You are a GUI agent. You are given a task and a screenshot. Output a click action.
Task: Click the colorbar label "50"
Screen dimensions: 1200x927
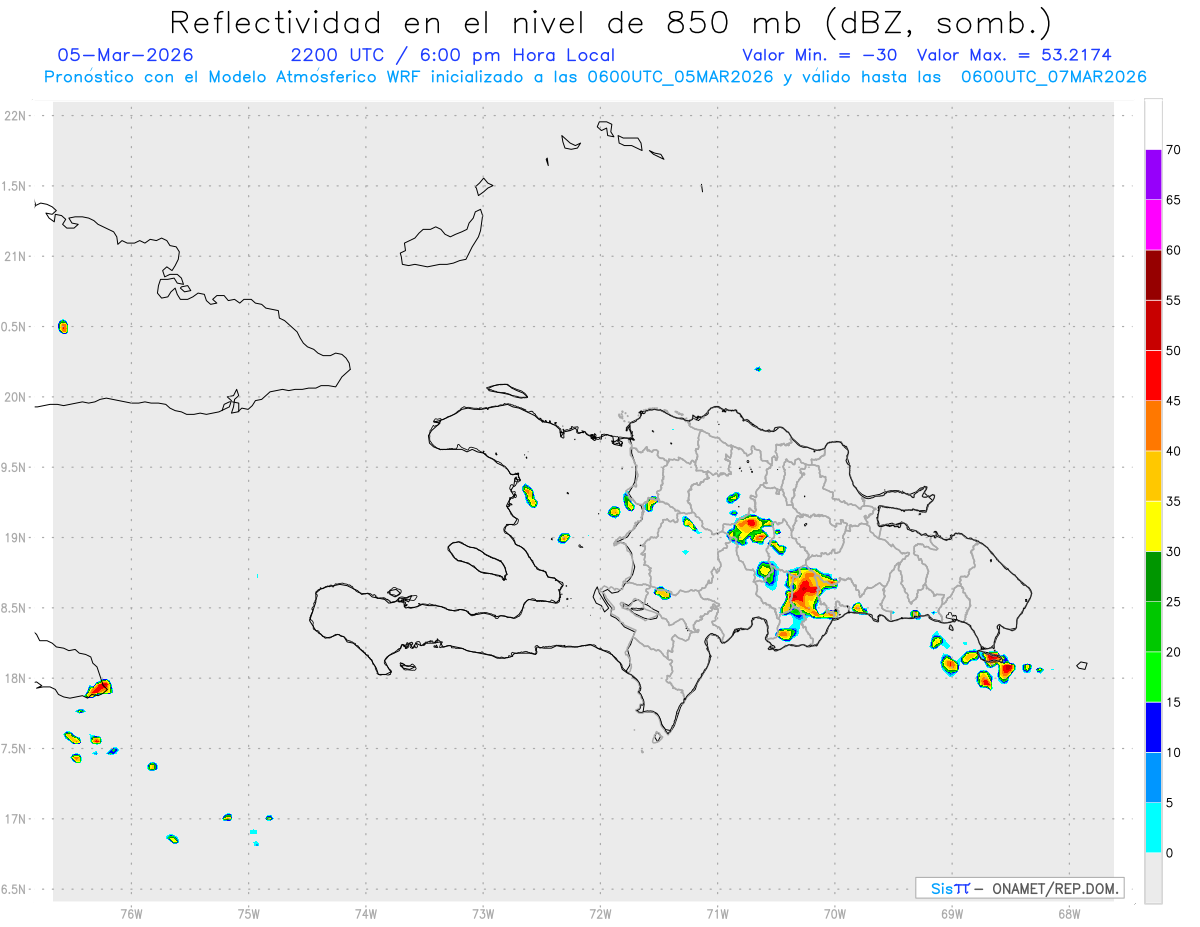[x=1173, y=351]
